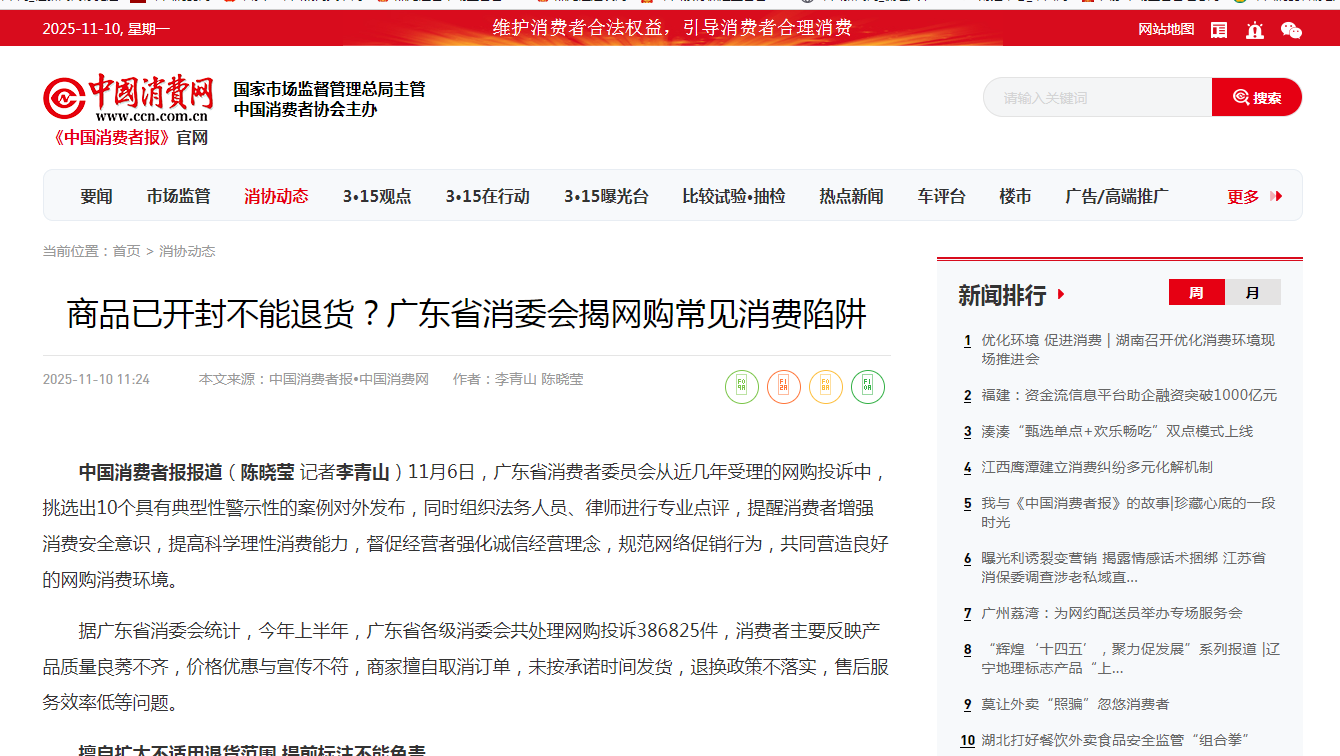Image resolution: width=1340 pixels, height=756 pixels.
Task: Open the 网站地图 link
Action: click(1166, 30)
